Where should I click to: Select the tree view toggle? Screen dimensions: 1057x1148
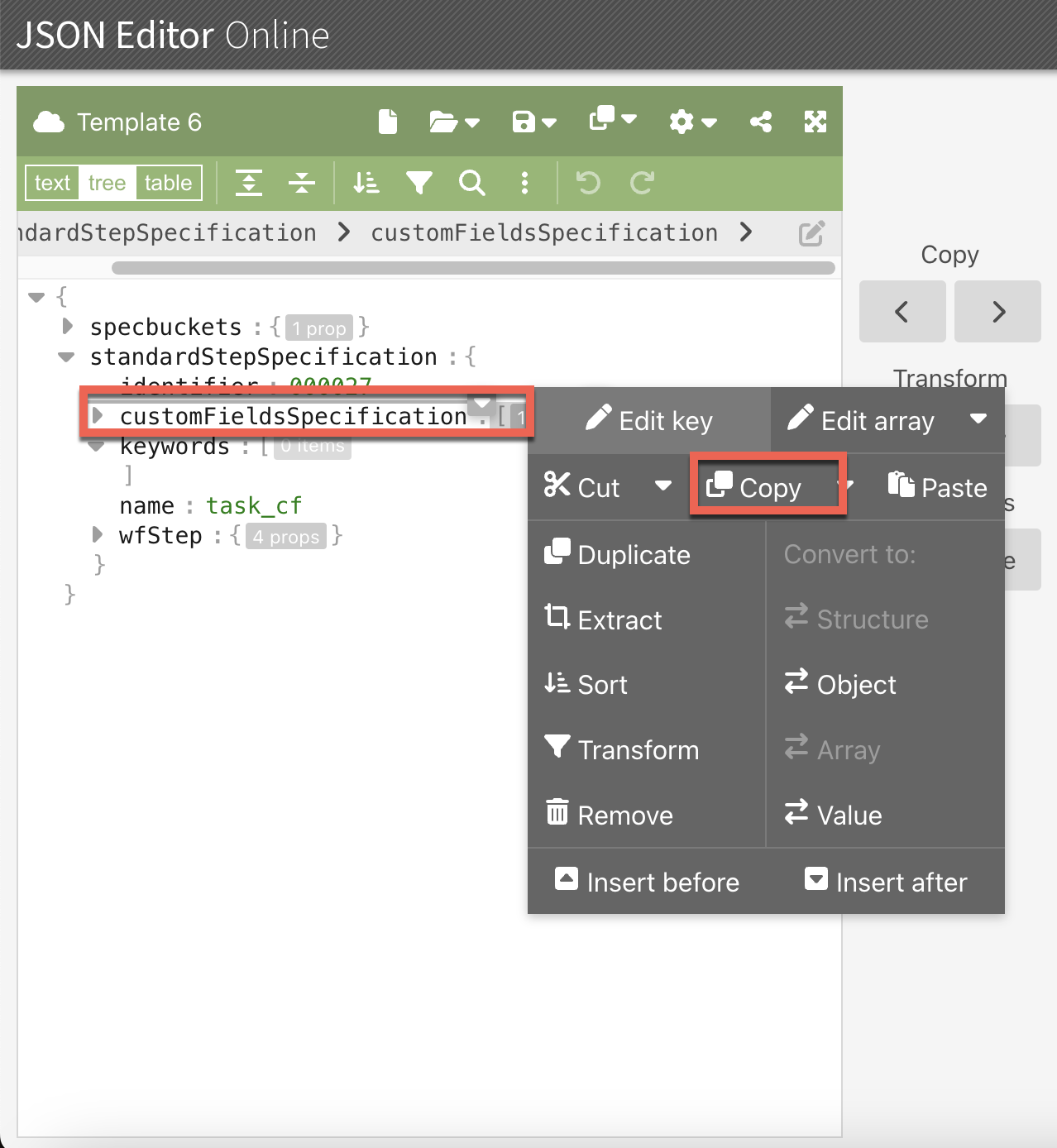tap(108, 183)
